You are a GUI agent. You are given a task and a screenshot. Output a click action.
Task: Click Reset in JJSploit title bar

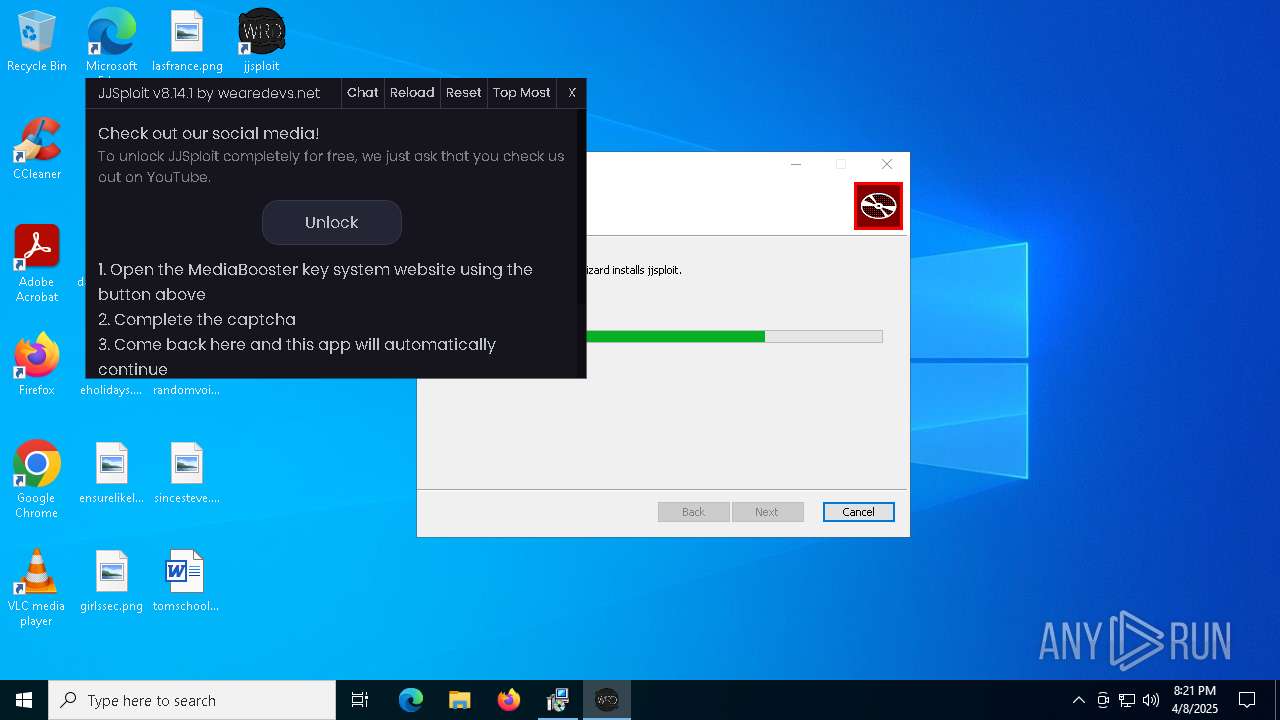point(463,93)
